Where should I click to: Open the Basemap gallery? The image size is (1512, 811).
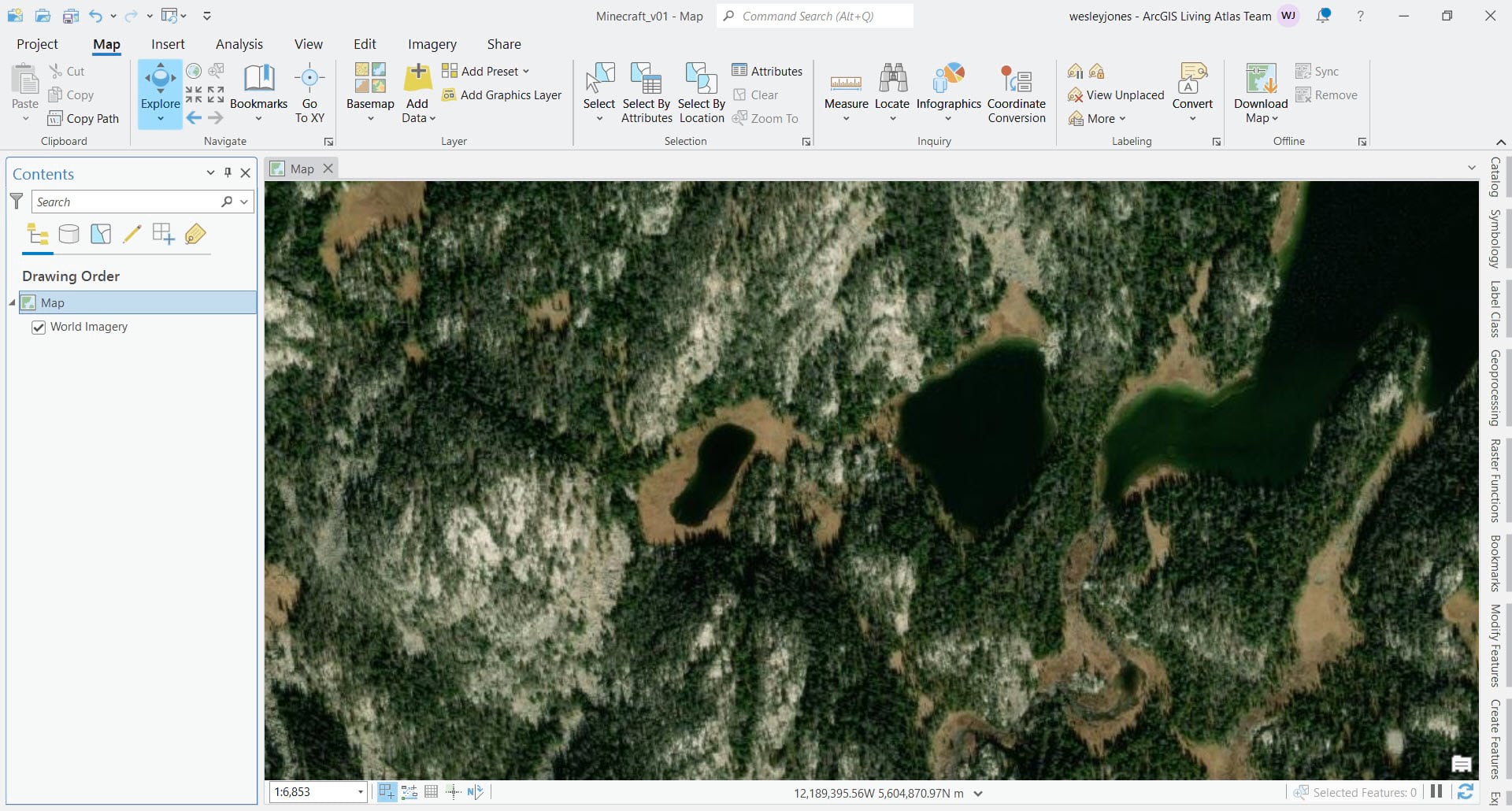click(370, 93)
